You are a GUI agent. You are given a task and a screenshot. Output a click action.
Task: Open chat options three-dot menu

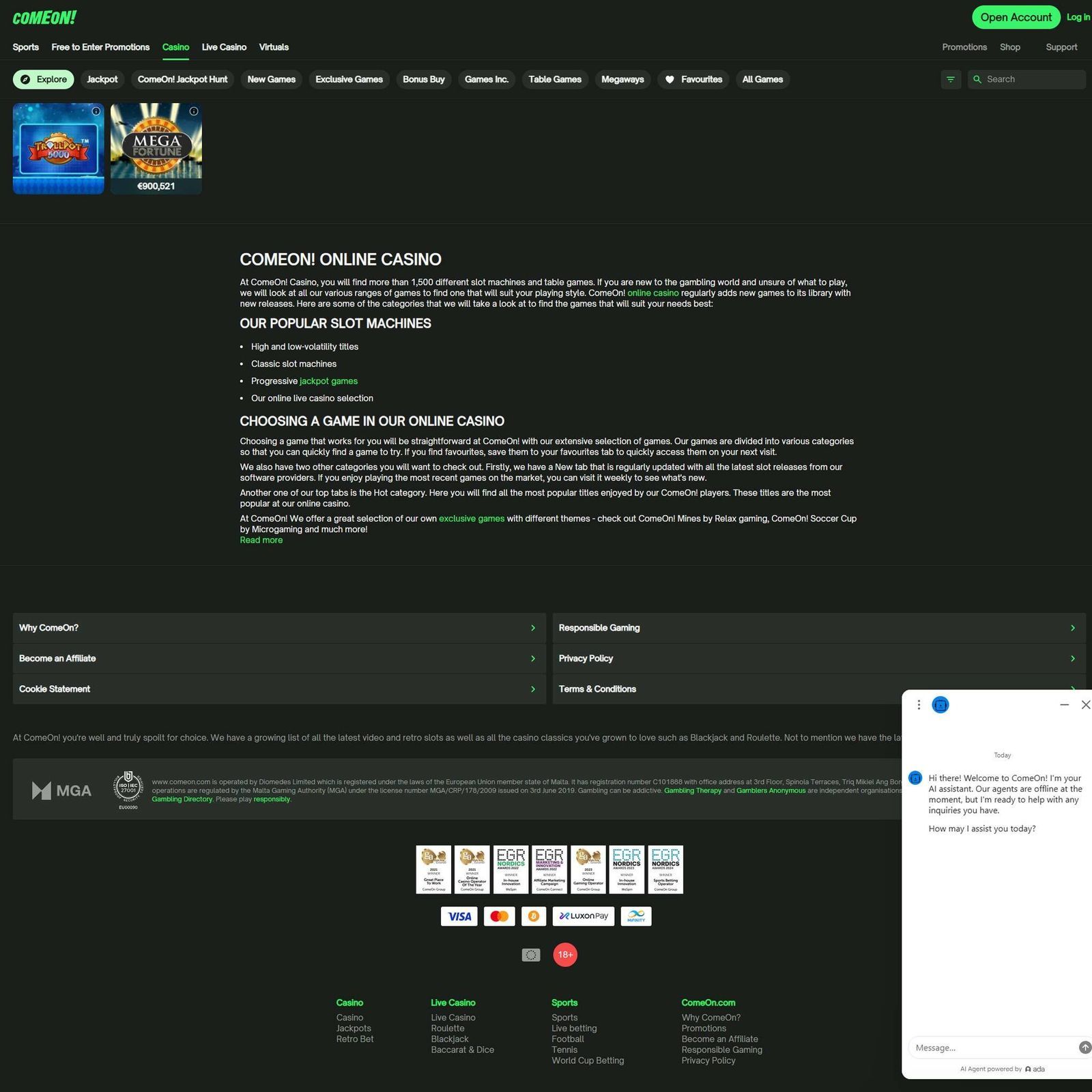click(919, 704)
